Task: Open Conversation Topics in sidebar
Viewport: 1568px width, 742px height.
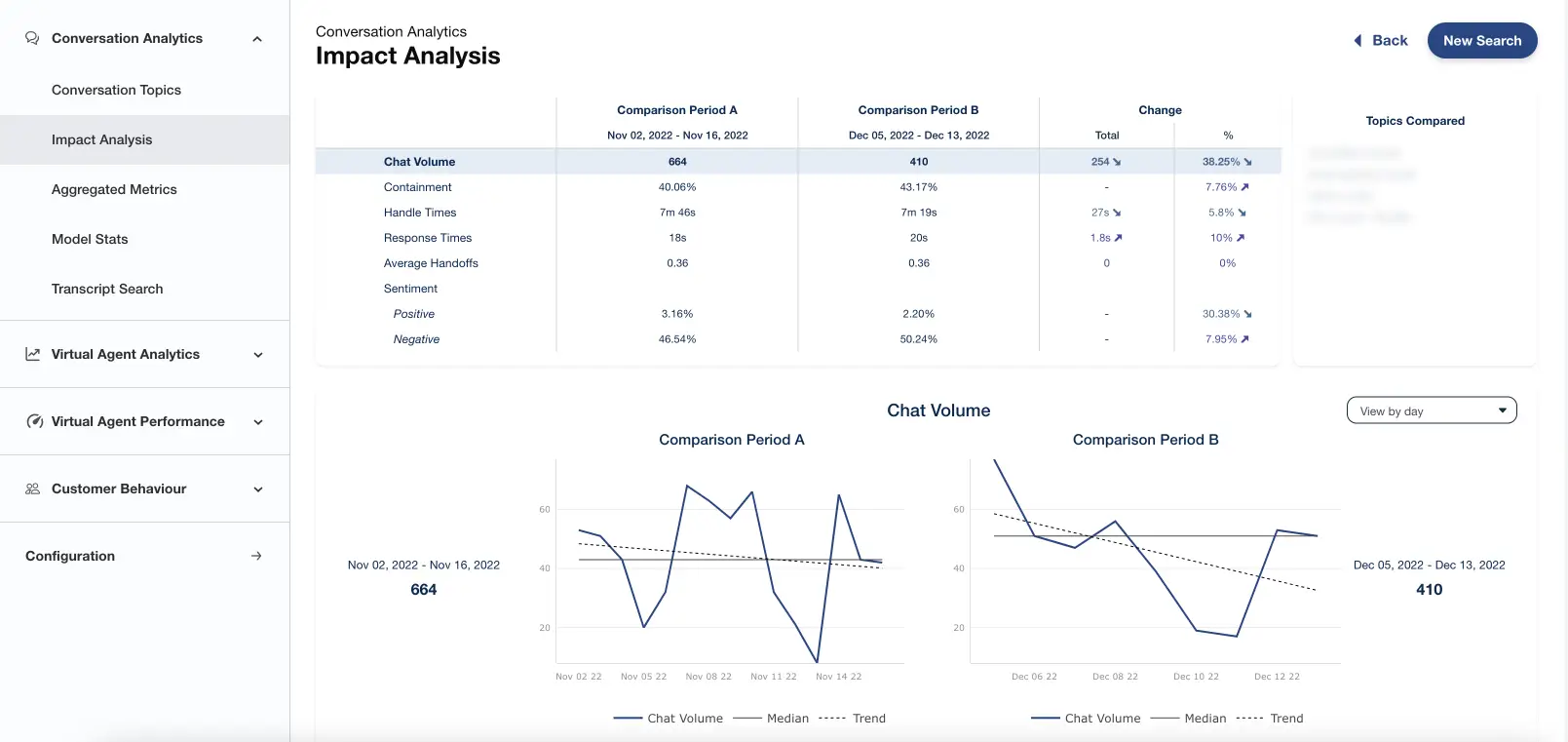Action: coord(116,90)
